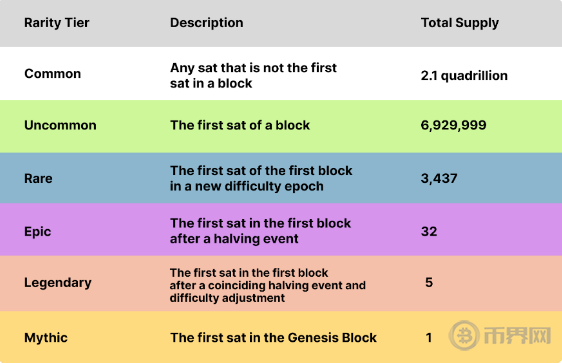Select the Common tier label
Screen dimensions: 562x363
53,74
